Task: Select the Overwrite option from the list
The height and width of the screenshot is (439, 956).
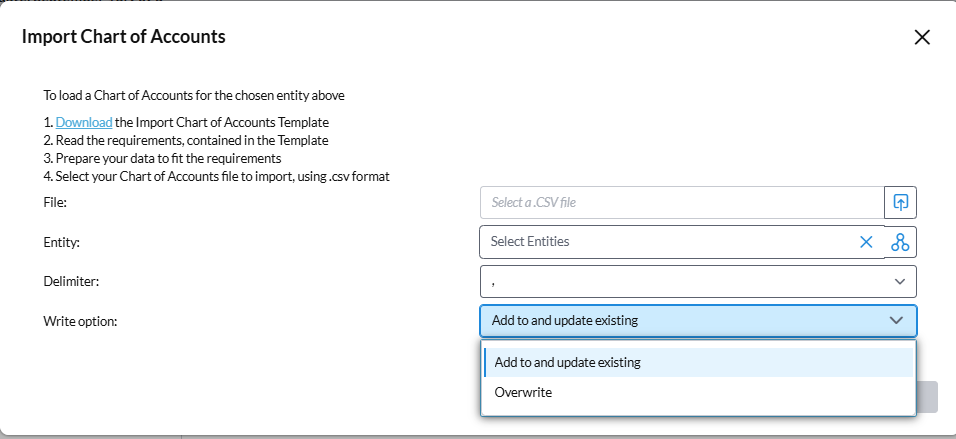Action: [x=523, y=392]
